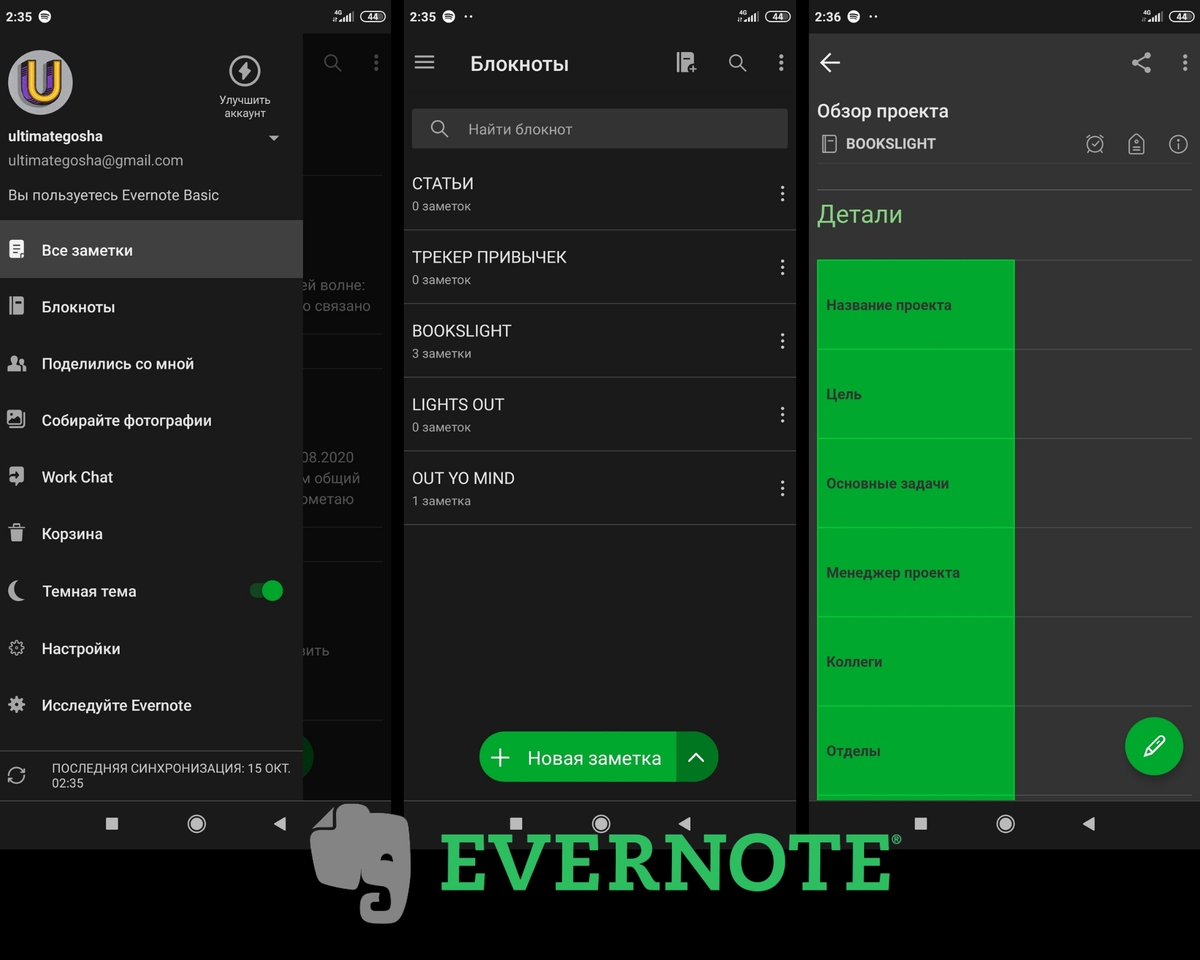Click the notes icon beside Все заметки

pos(17,250)
